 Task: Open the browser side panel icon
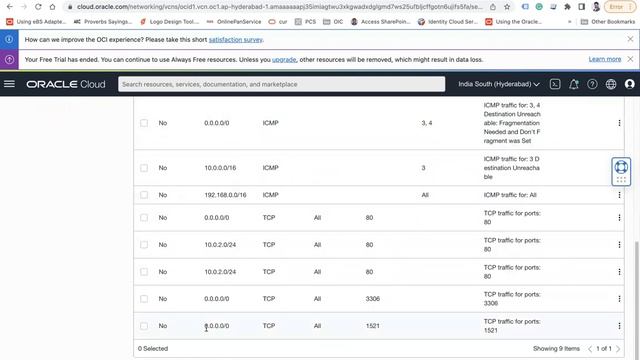pos(582,7)
